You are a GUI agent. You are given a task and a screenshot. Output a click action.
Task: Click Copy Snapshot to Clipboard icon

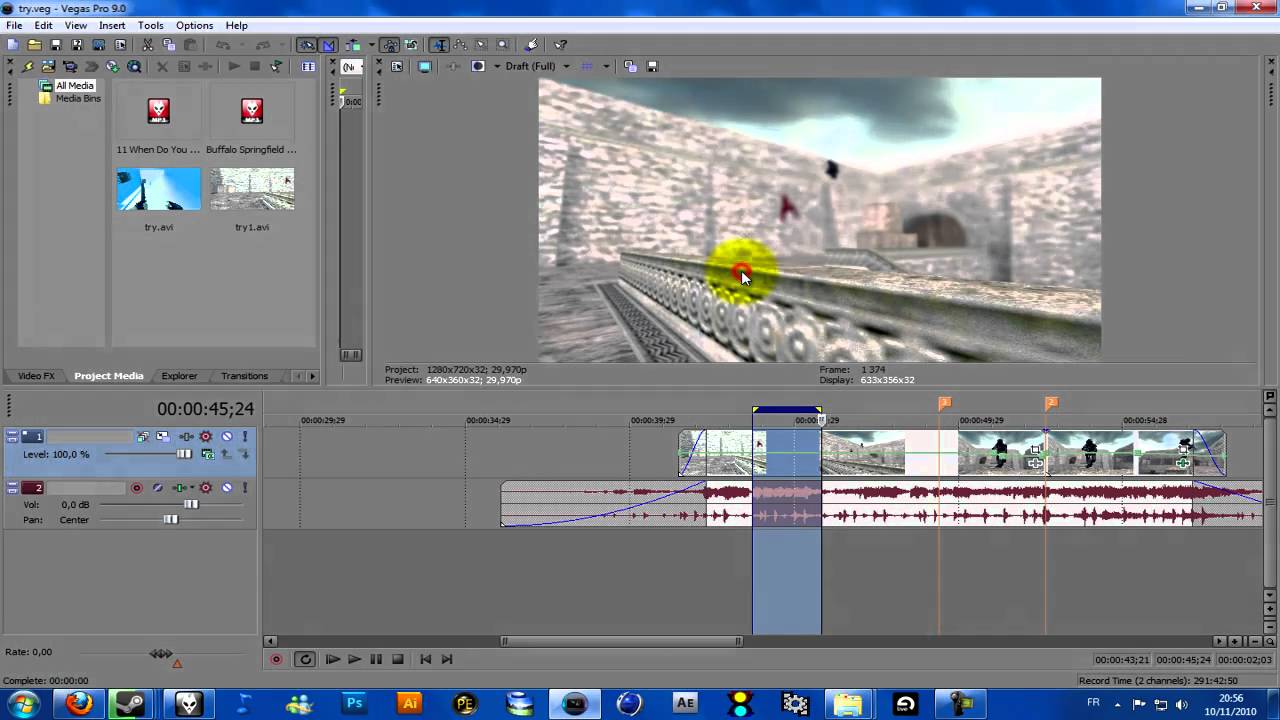coord(630,67)
